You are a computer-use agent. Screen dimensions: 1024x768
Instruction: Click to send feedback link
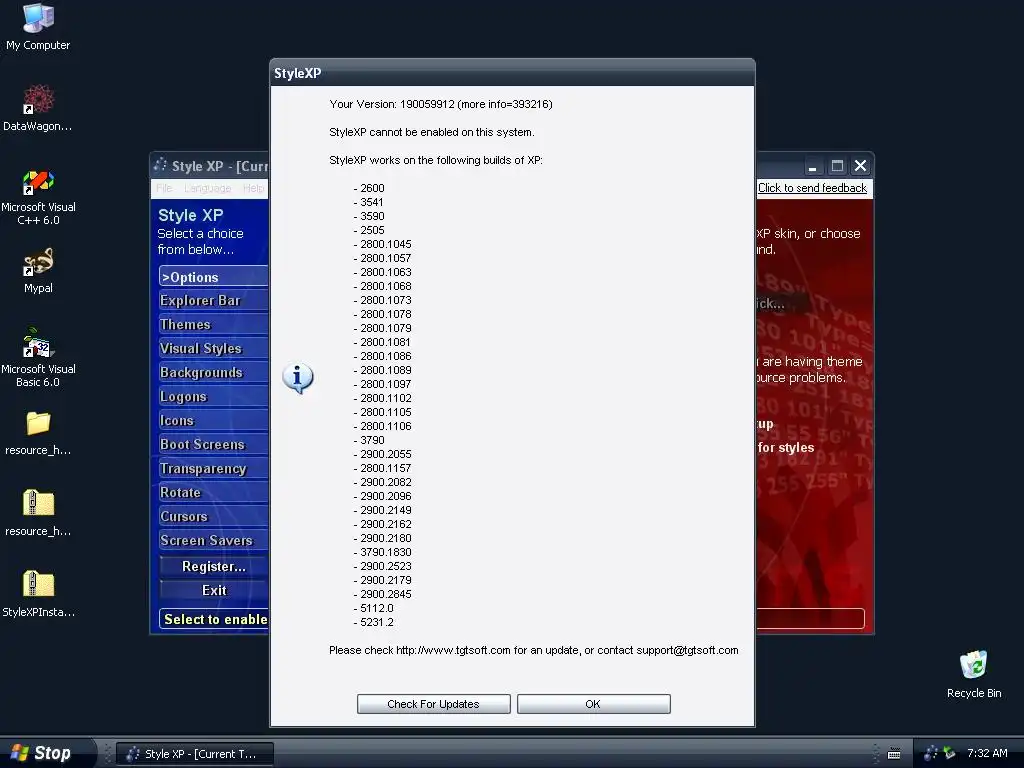[812, 188]
